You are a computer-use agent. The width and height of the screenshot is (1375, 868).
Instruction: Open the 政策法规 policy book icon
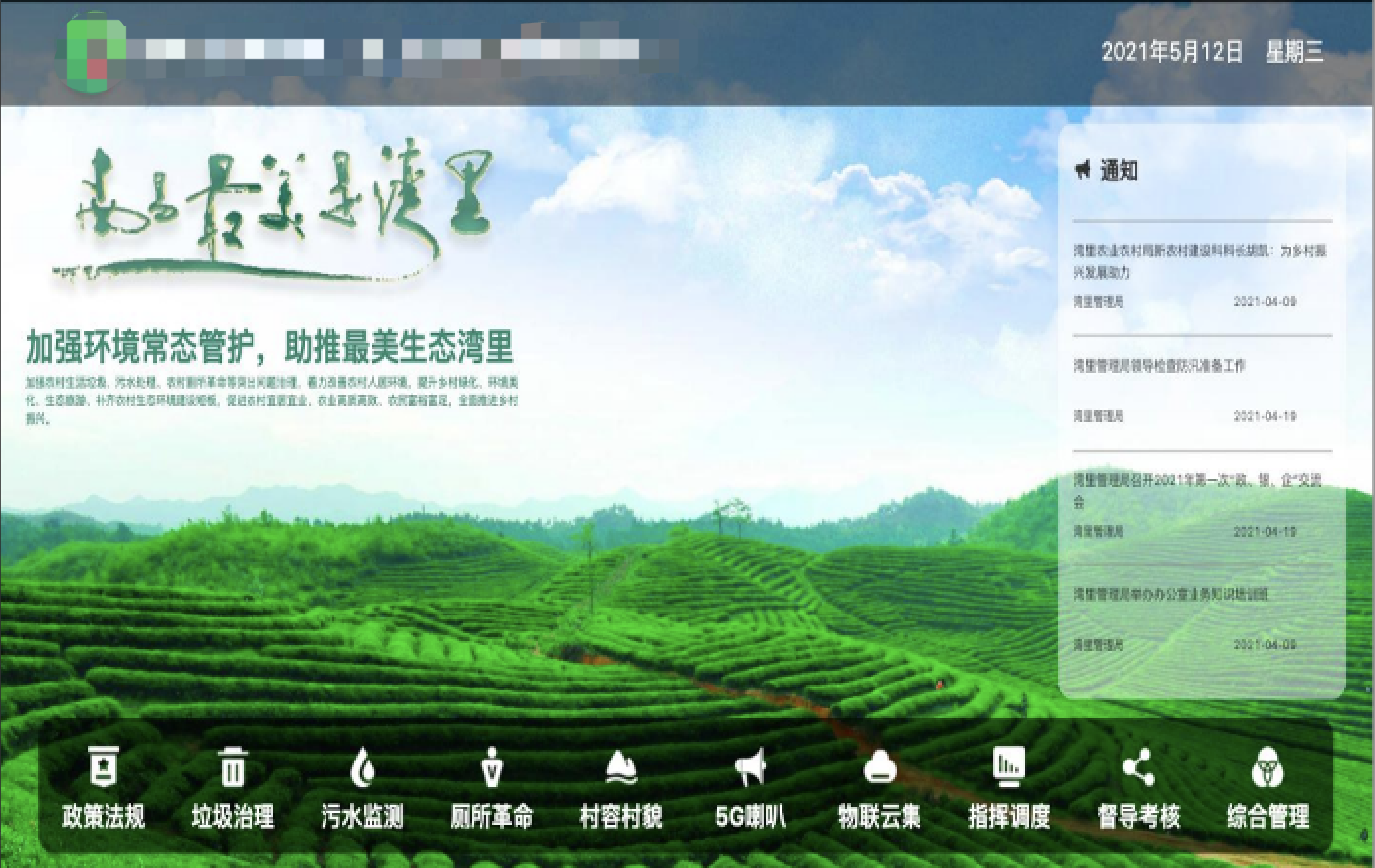(x=103, y=767)
